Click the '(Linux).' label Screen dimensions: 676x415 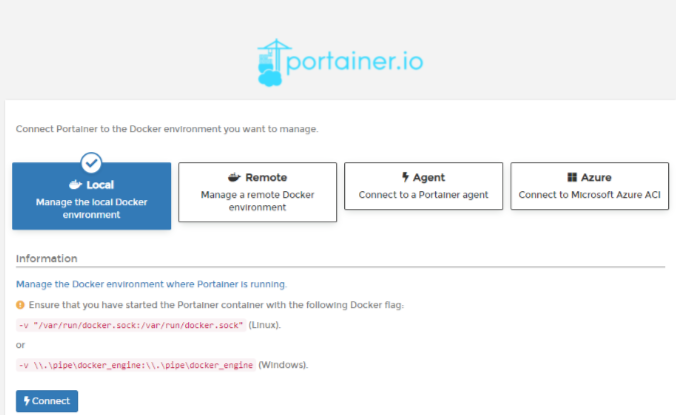pyautogui.click(x=264, y=325)
